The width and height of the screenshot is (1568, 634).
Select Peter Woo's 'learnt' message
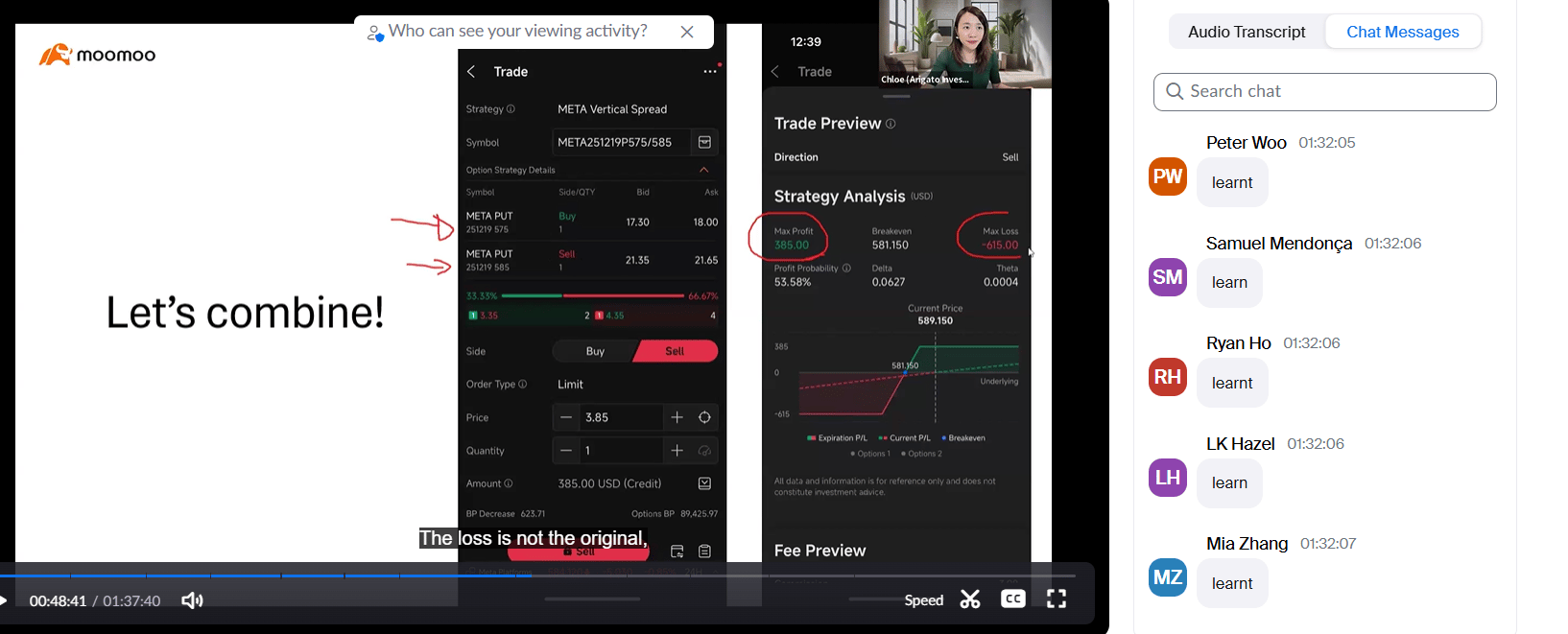1232,183
